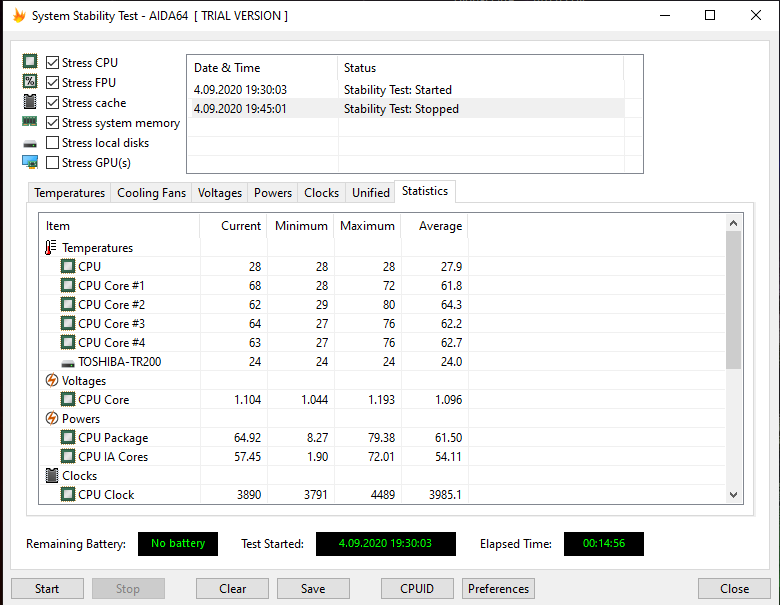Viewport: 780px width, 605px height.
Task: Click the statistics vertical scrollbar thumb
Action: [733, 300]
